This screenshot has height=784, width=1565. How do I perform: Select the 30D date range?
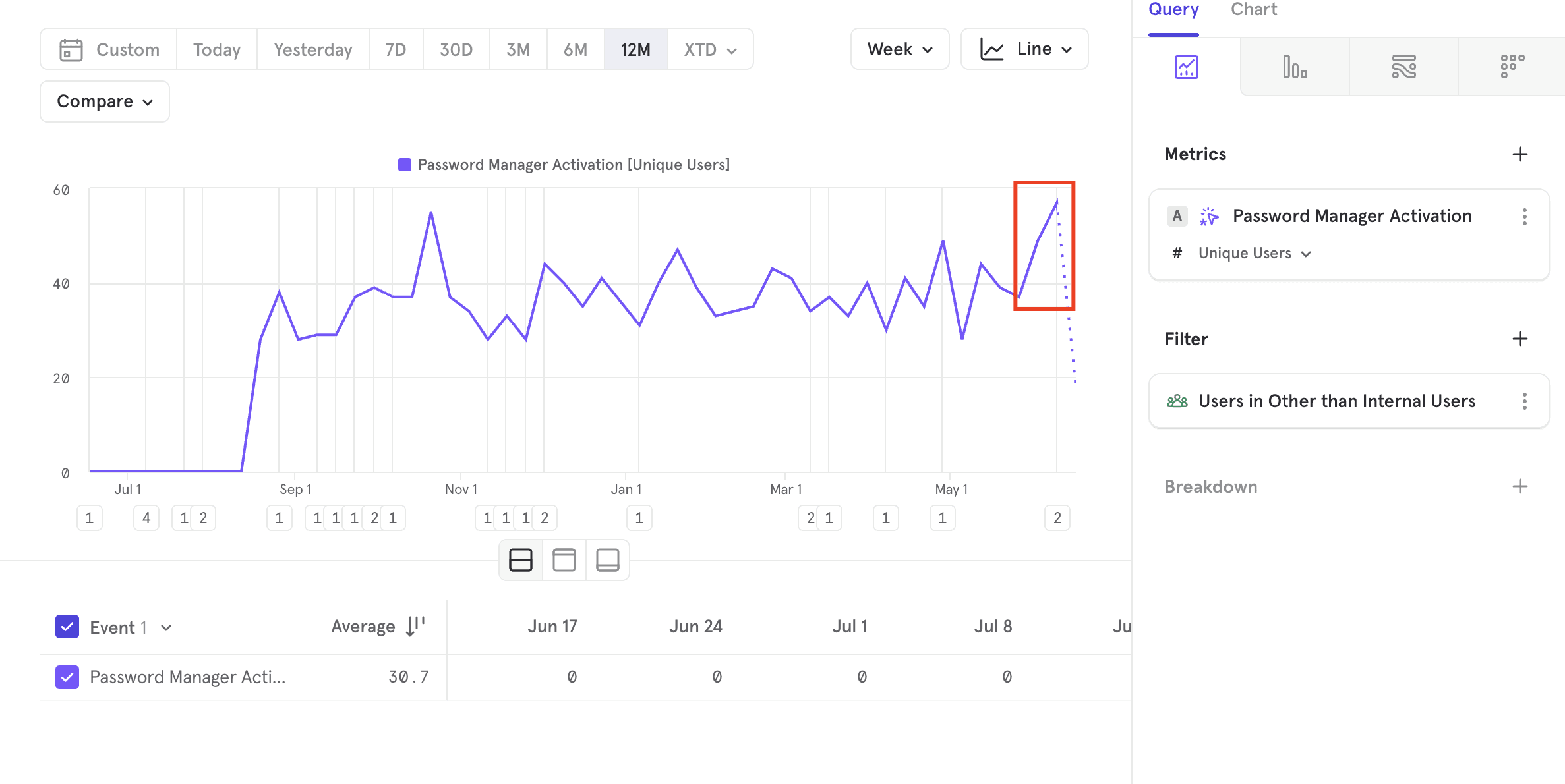(x=456, y=49)
